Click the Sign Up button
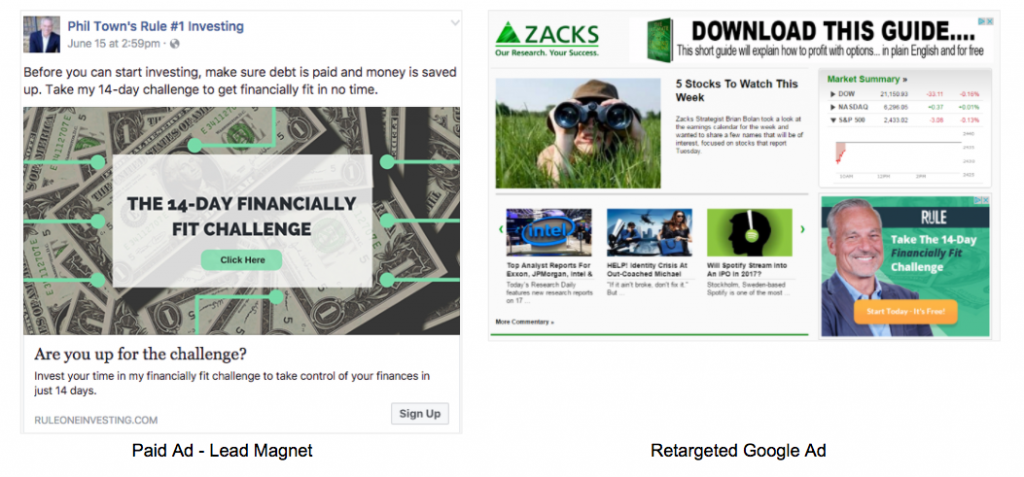The image size is (1024, 477). 420,414
